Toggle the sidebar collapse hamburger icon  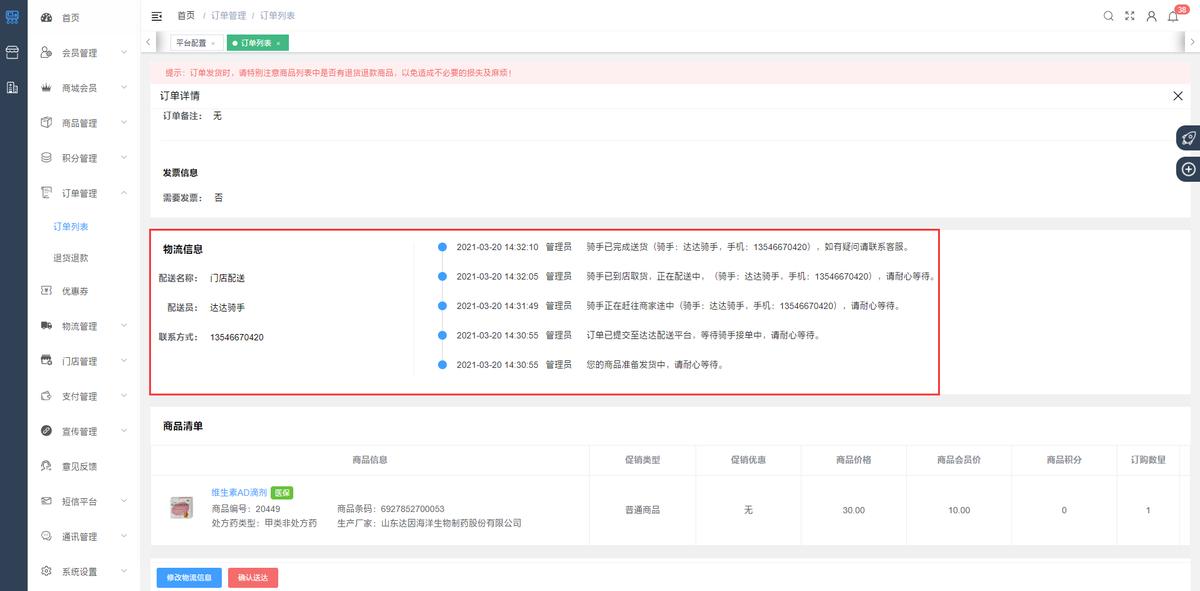coord(157,16)
